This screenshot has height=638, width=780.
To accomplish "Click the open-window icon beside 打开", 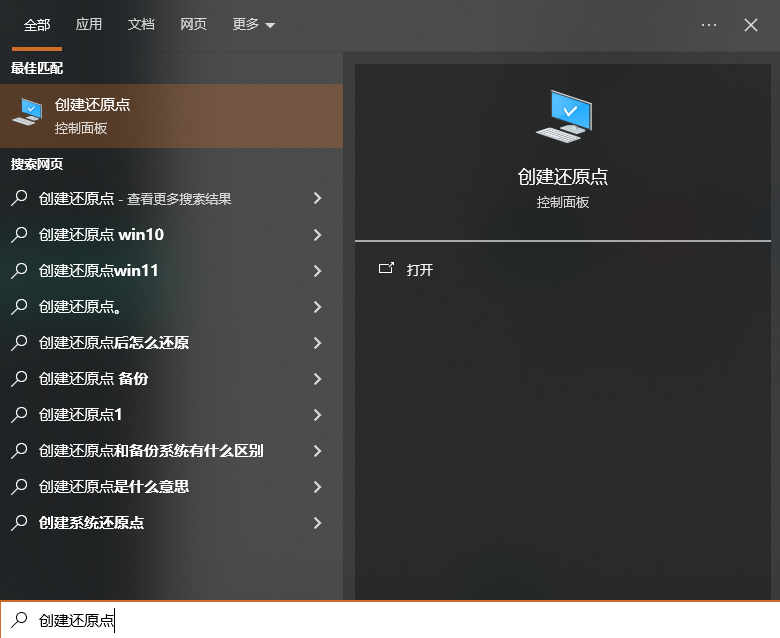I will (386, 269).
